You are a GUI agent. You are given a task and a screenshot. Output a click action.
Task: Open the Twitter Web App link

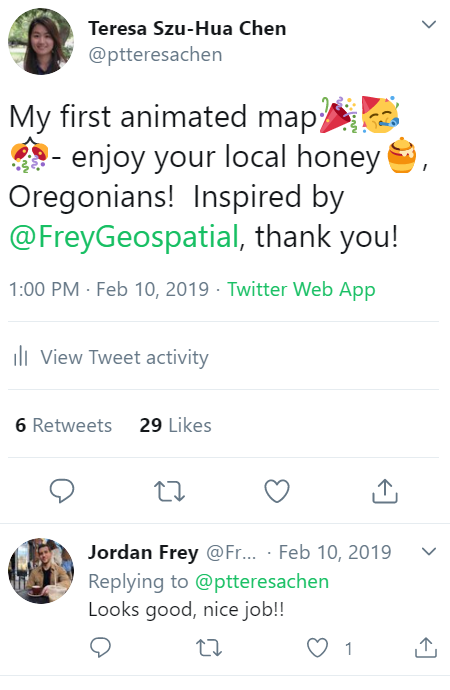(x=301, y=290)
